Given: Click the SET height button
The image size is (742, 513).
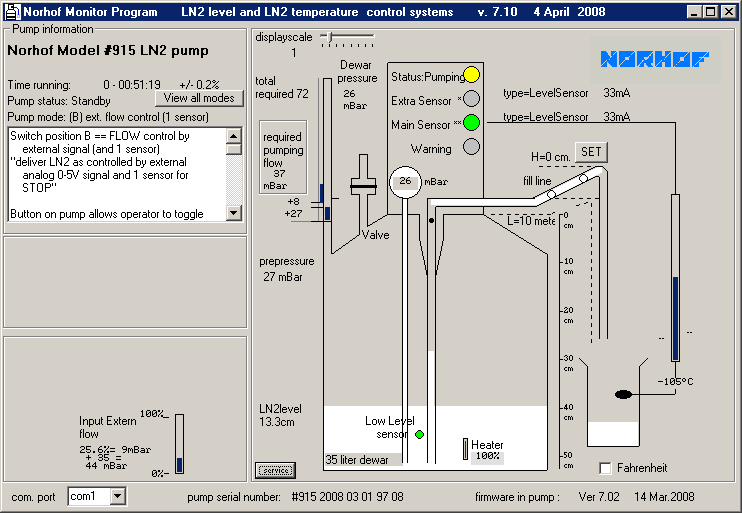Looking at the screenshot, I should 591,152.
